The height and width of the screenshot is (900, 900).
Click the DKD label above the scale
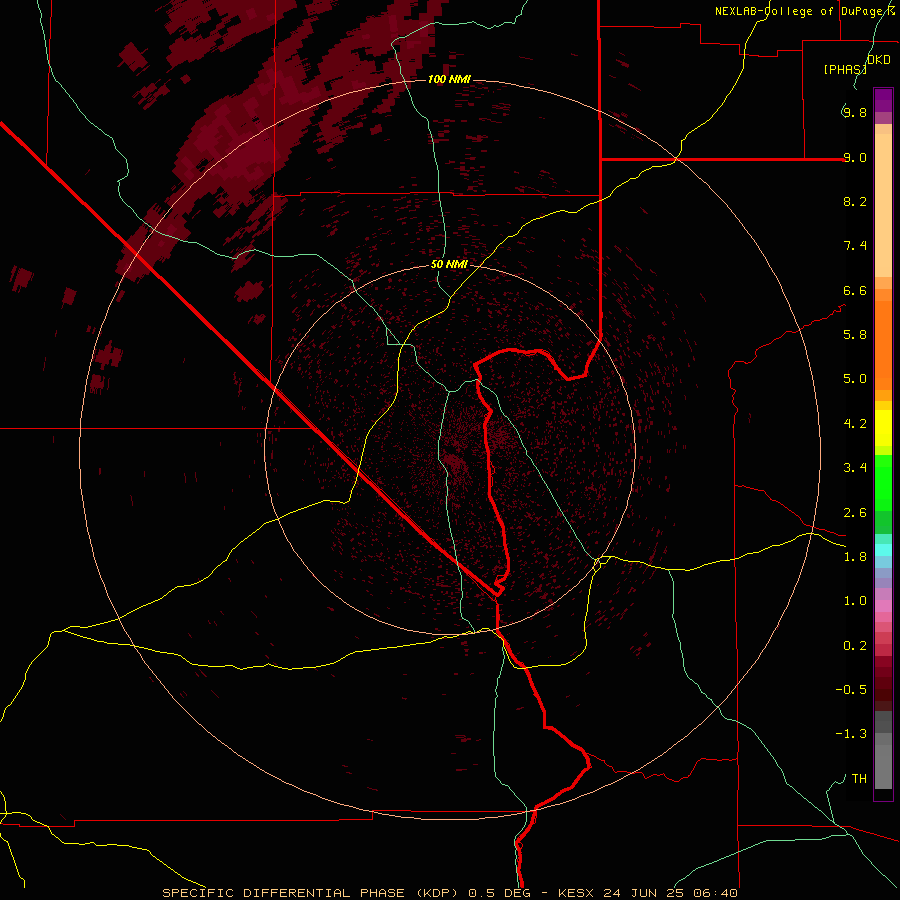pos(879,60)
